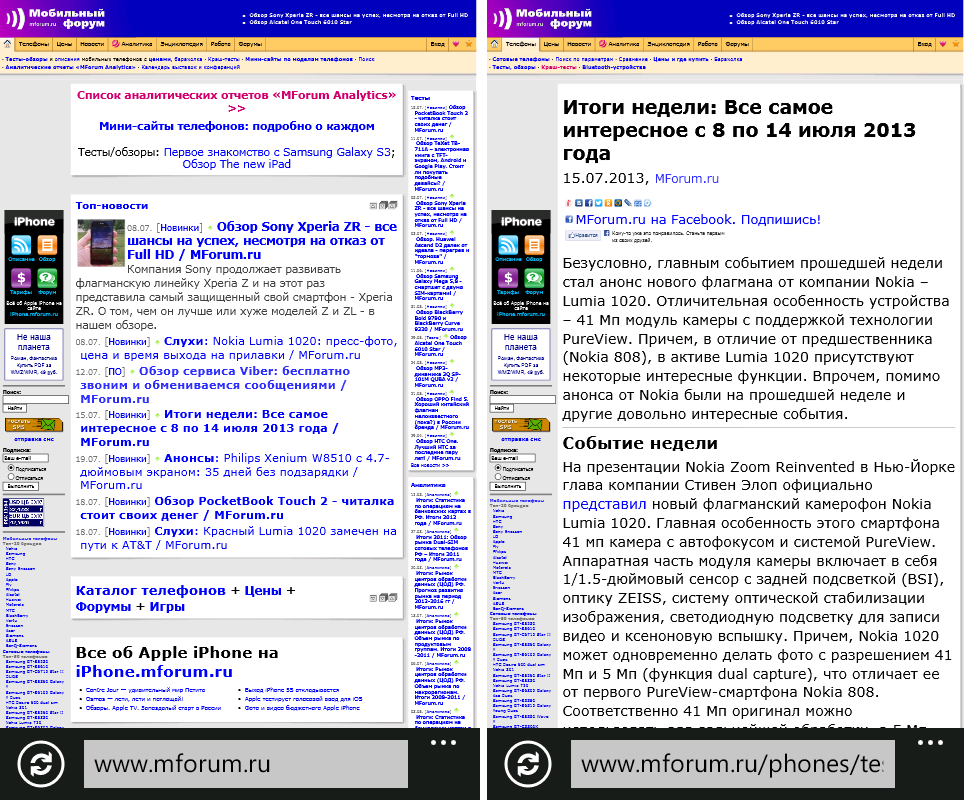Click the 'Найти' search button on the home page
964x800 pixels.
pos(15,408)
